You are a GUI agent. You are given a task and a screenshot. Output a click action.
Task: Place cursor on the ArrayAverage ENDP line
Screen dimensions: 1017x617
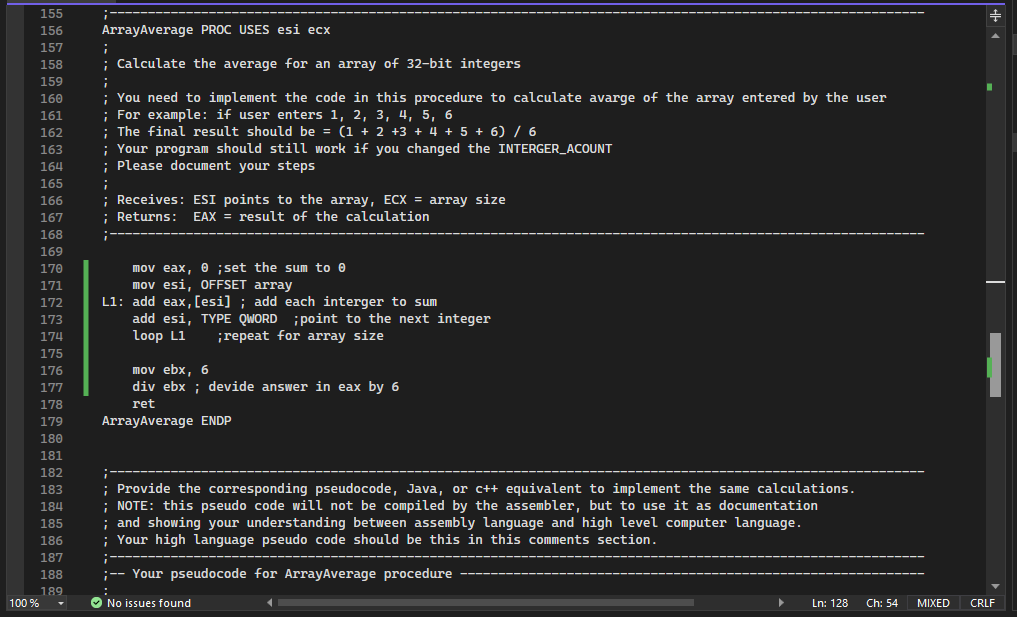pos(166,420)
